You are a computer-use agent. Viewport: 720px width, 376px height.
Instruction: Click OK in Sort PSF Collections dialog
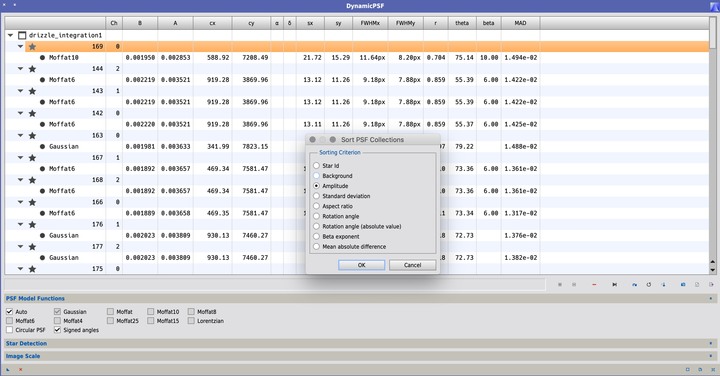pyautogui.click(x=361, y=265)
